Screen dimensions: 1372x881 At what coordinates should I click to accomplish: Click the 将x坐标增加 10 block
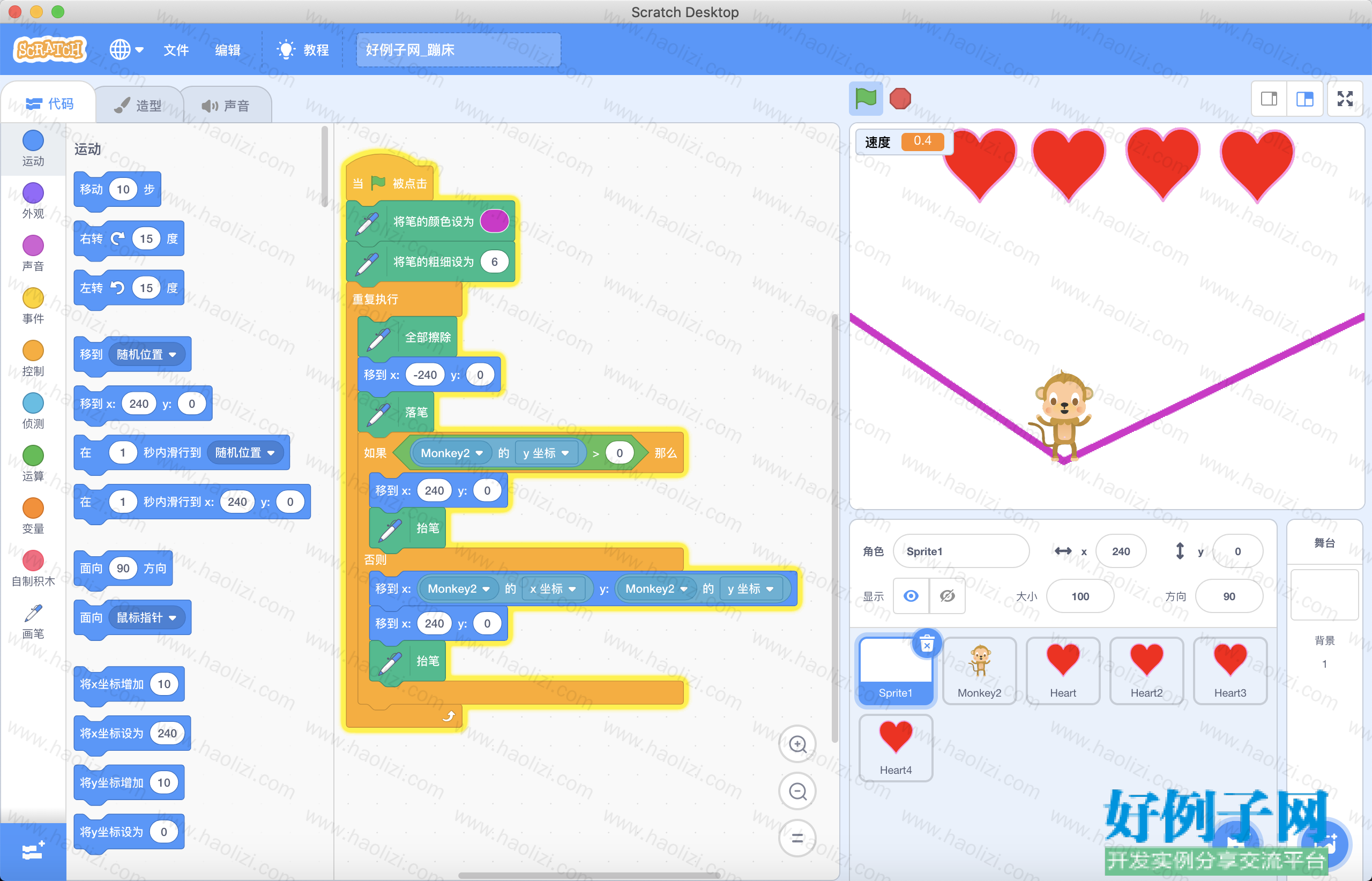pos(129,684)
